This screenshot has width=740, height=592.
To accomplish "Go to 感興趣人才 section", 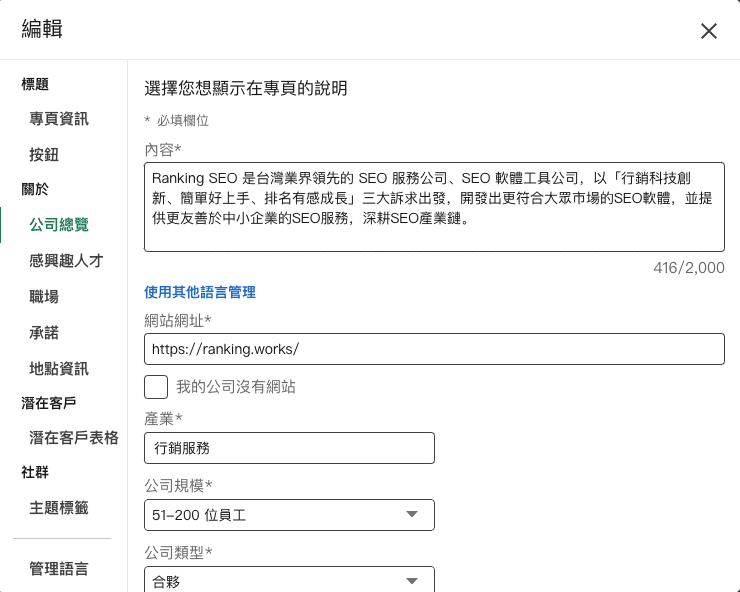I will pyautogui.click(x=66, y=261).
